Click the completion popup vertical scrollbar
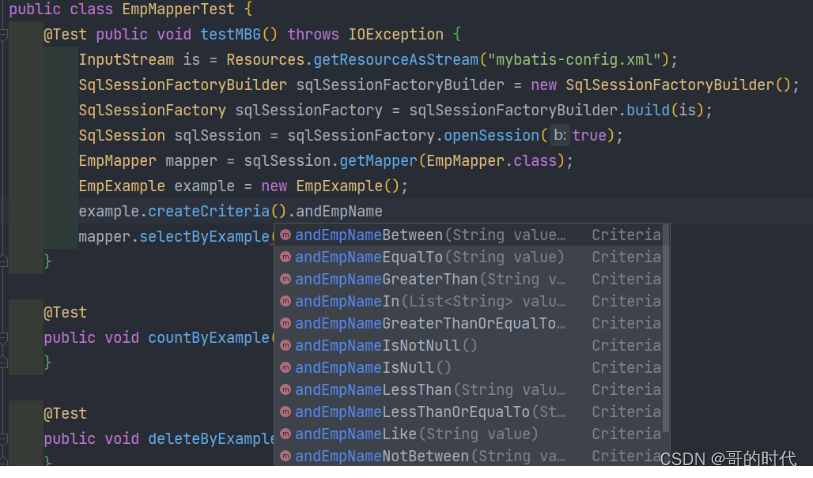Viewport: 813px width, 478px height. coord(666,328)
